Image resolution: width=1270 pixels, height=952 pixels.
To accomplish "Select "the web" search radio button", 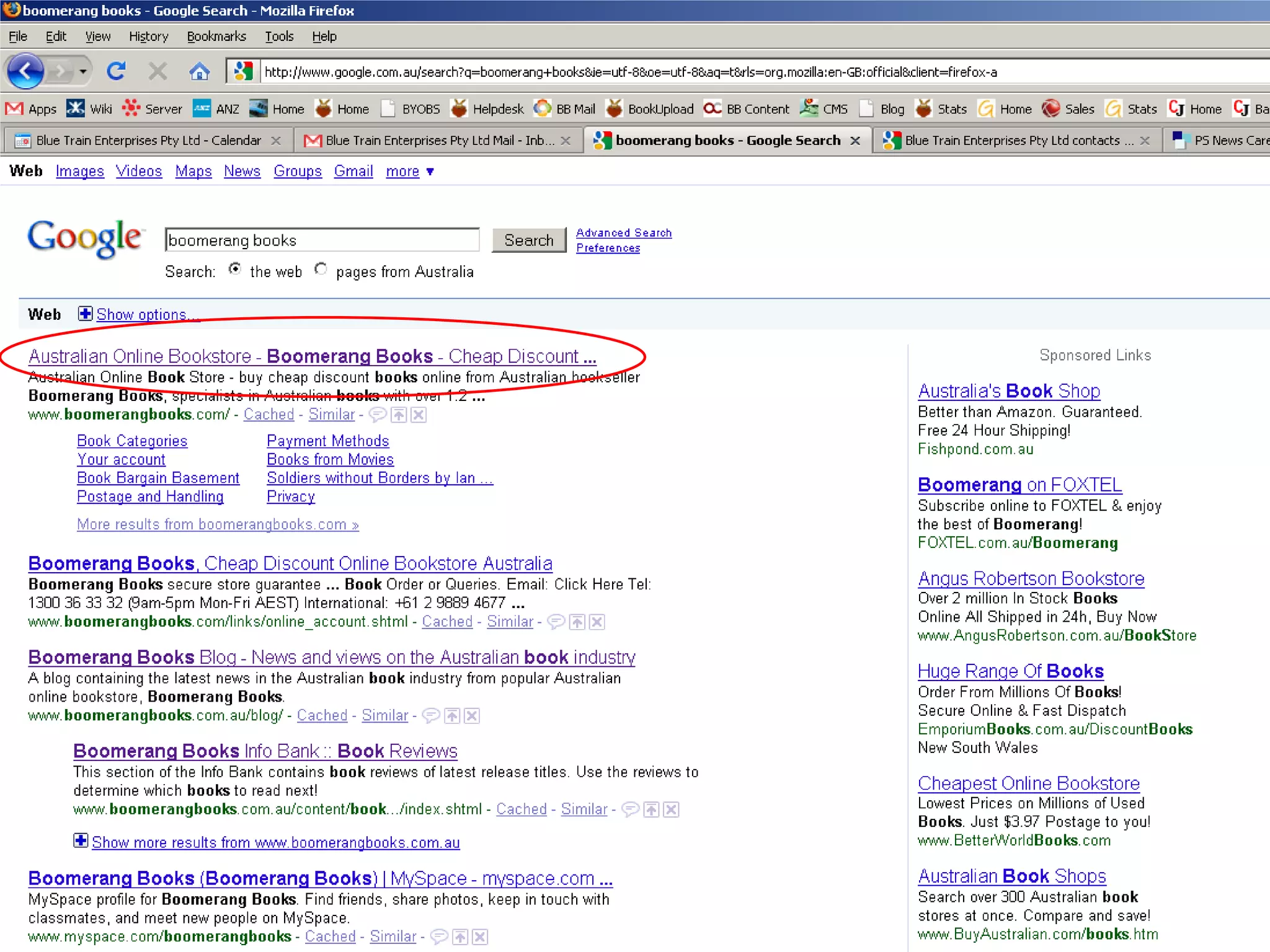I will [234, 269].
